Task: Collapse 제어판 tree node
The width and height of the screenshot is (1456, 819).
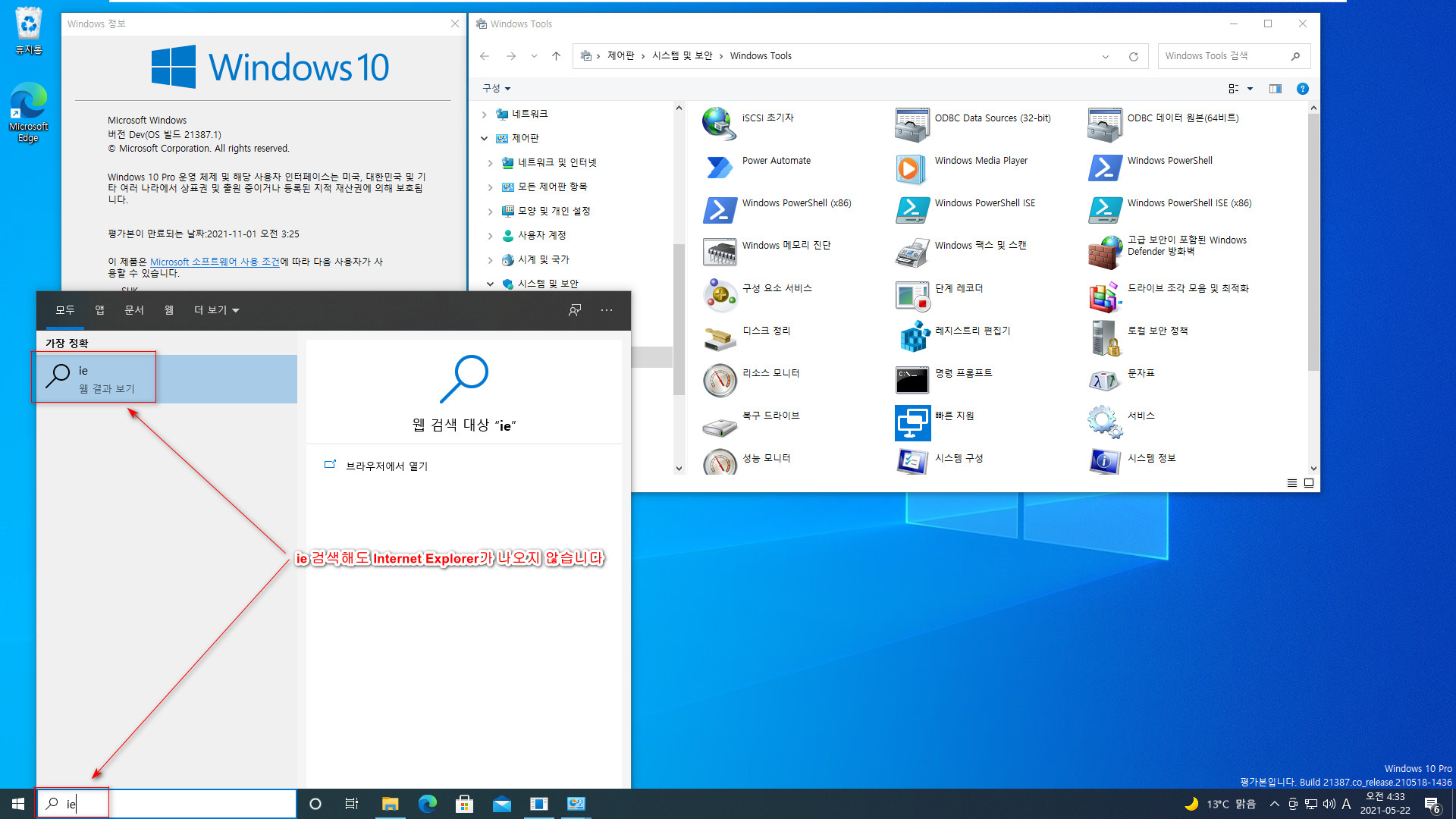Action: point(484,139)
